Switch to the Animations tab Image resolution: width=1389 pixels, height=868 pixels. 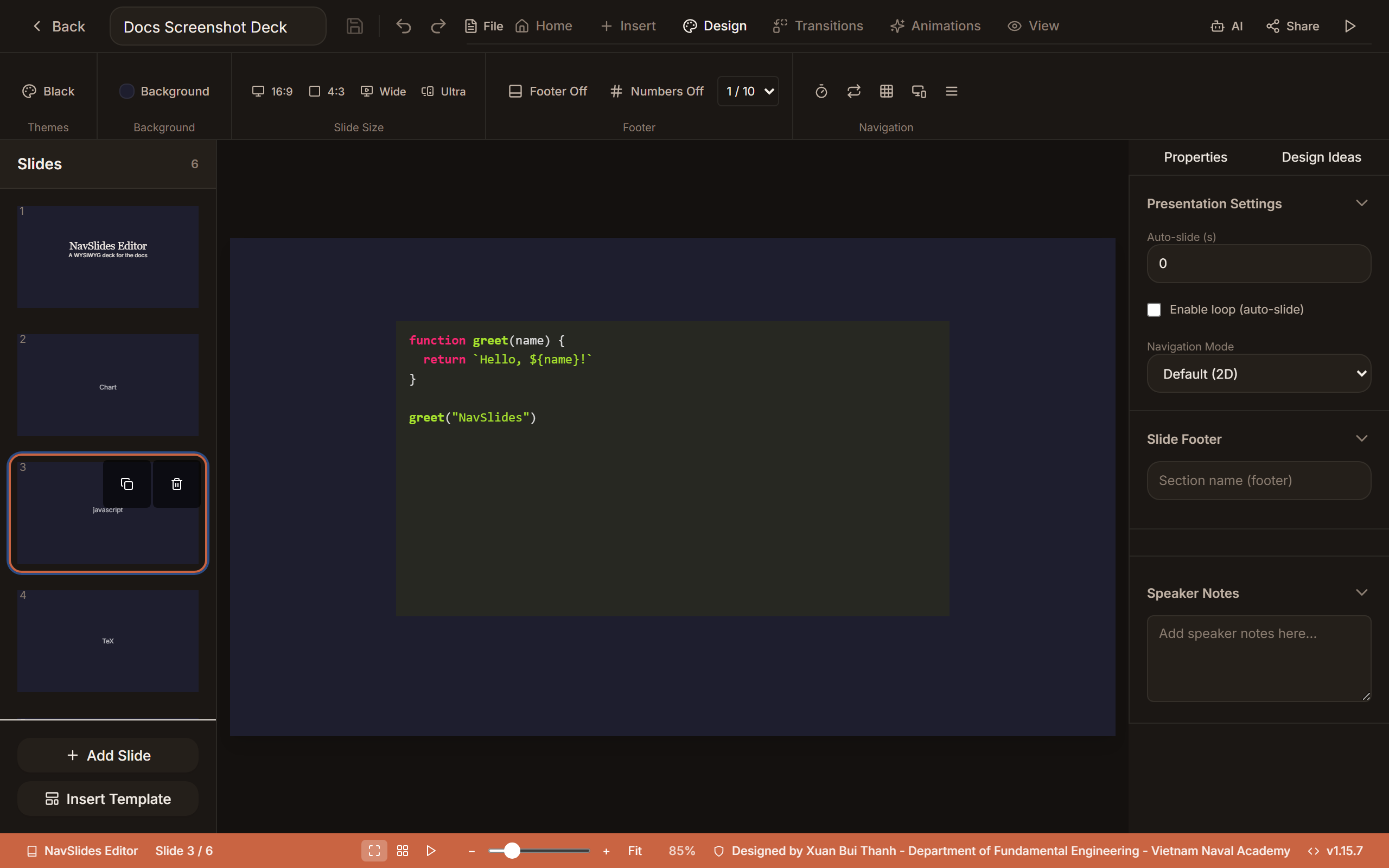(x=935, y=27)
